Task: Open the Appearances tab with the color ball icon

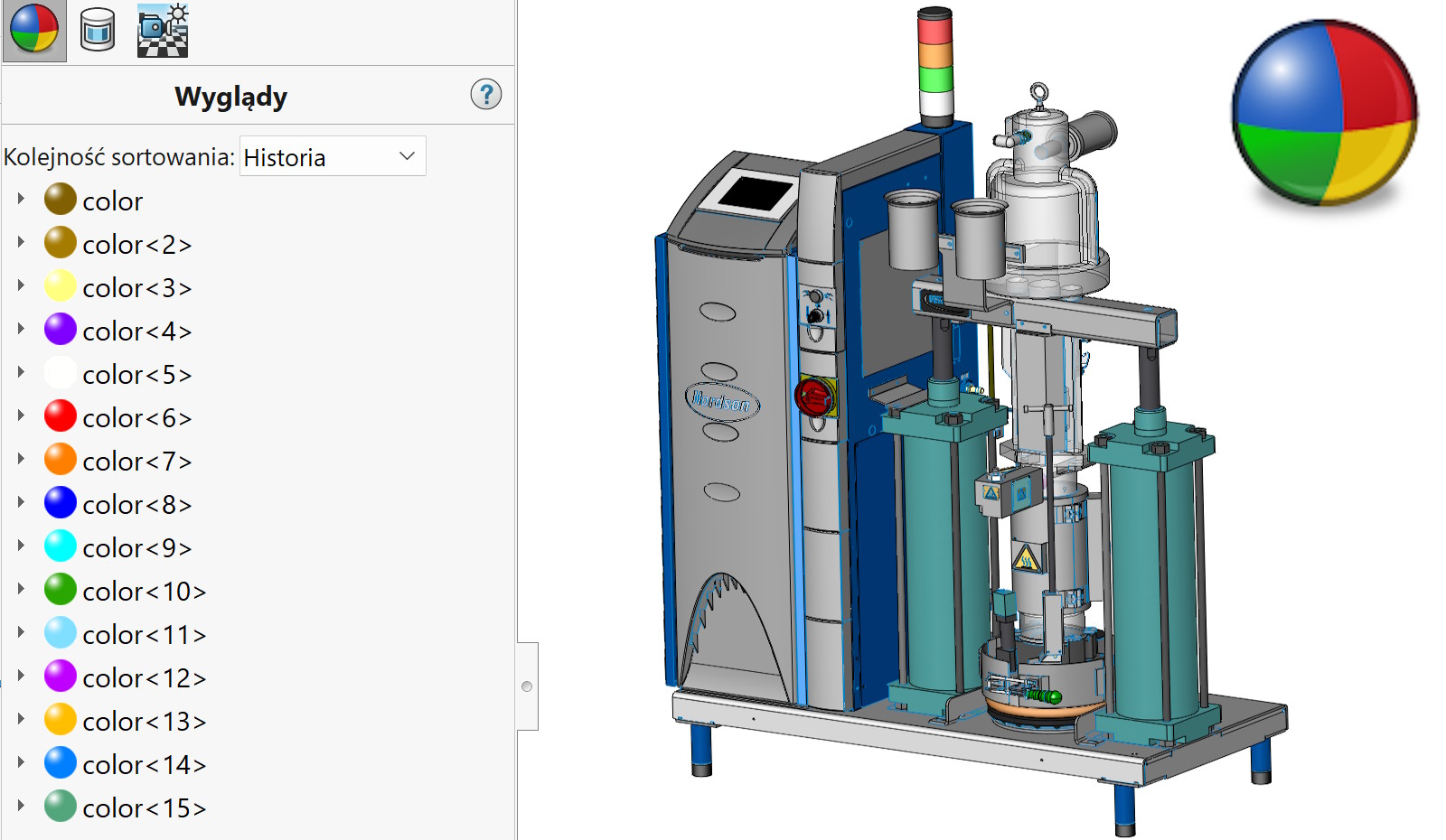Action: pos(34,30)
